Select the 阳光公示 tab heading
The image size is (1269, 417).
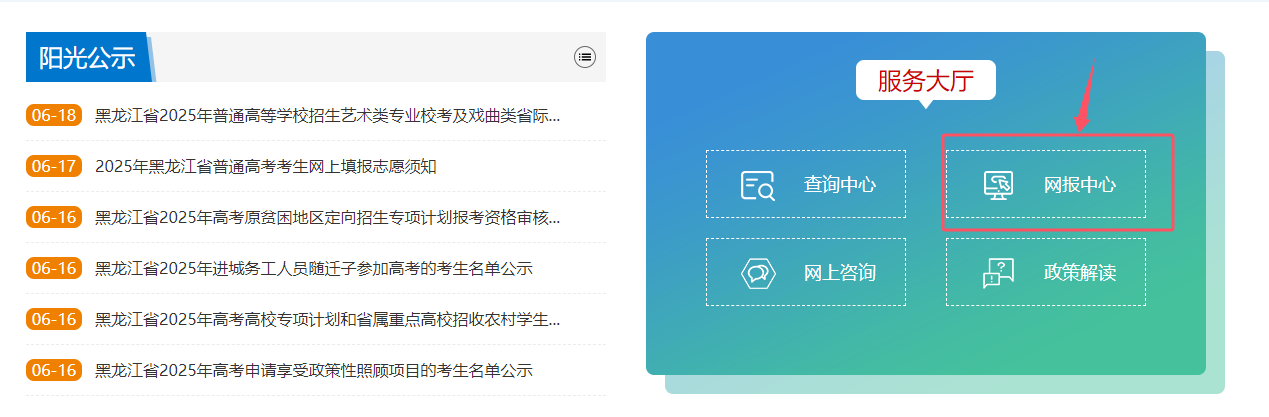point(87,58)
